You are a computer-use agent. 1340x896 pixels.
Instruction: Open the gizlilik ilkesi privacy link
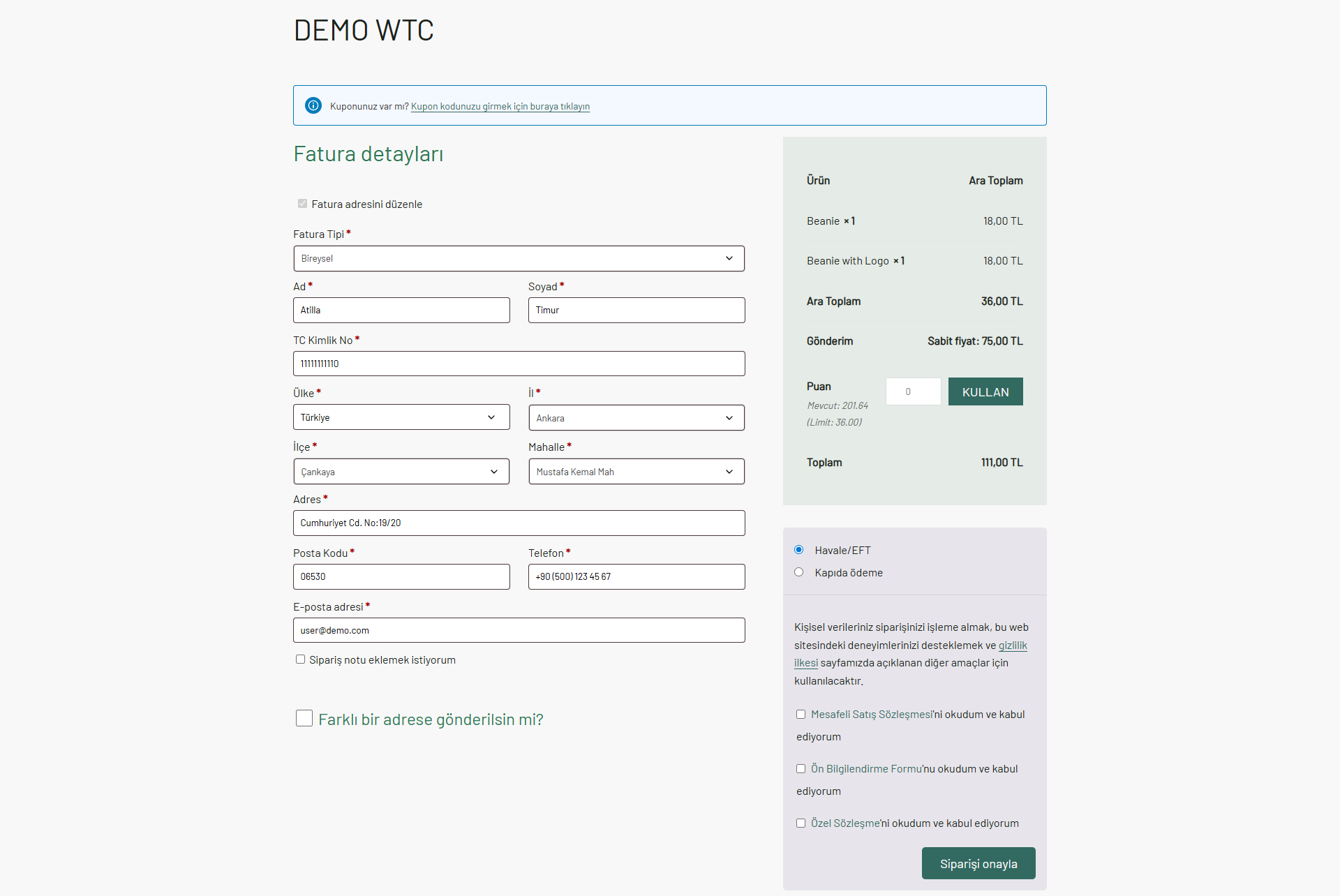tap(1012, 645)
